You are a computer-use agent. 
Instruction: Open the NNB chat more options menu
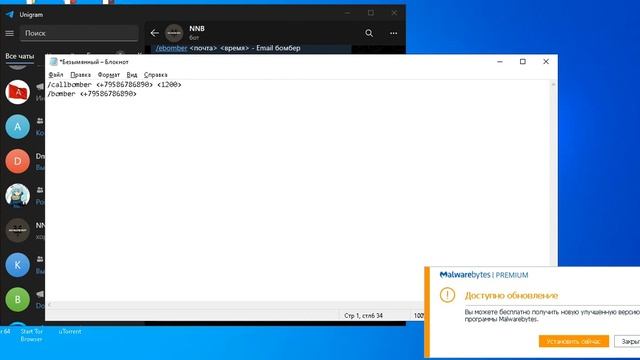pos(393,33)
